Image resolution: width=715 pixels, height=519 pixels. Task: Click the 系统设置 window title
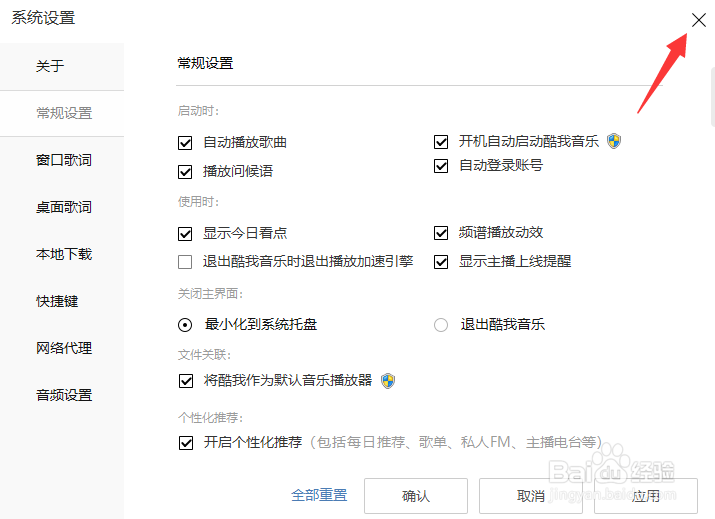click(43, 18)
